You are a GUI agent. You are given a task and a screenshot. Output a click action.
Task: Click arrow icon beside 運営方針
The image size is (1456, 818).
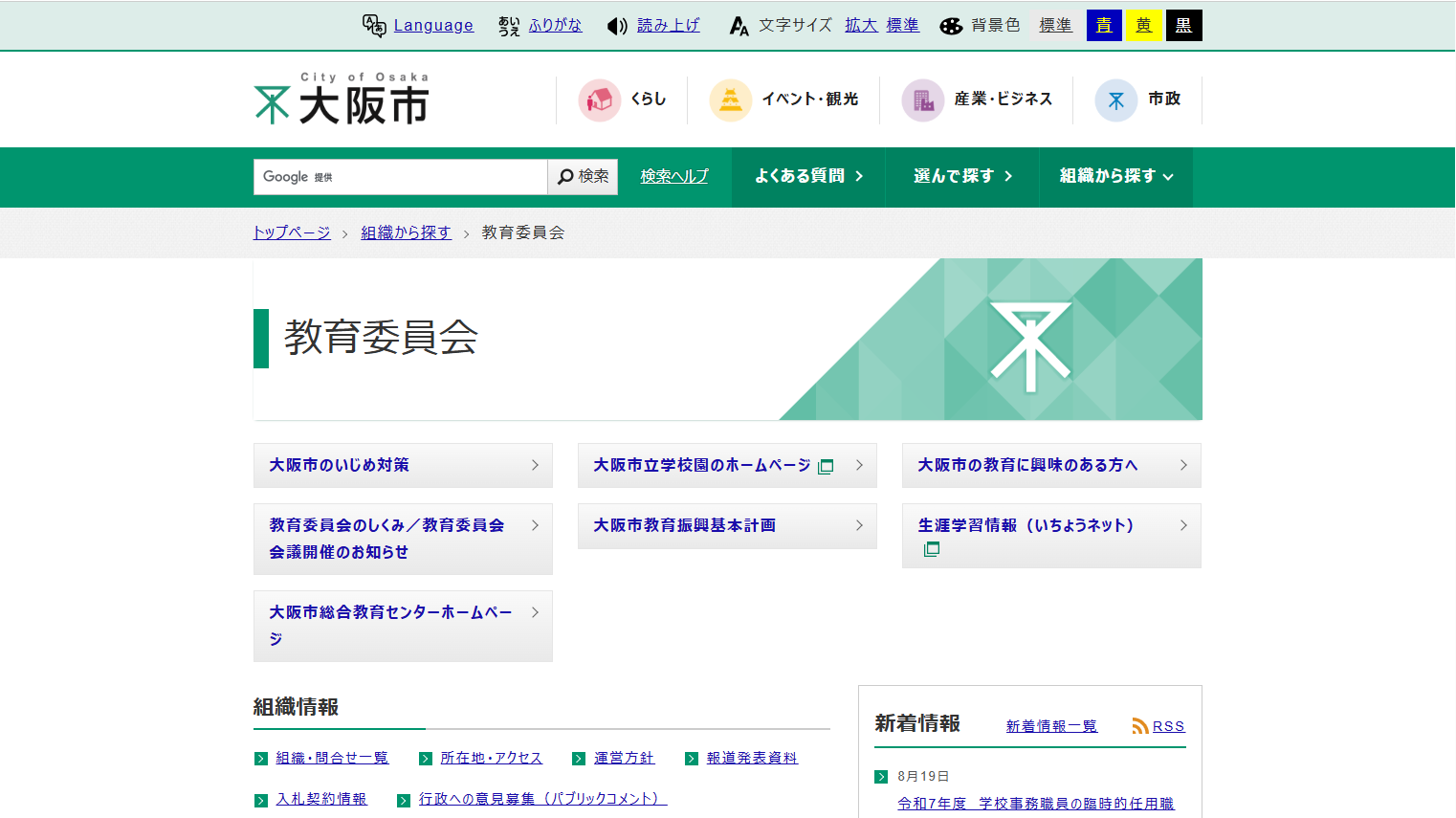point(579,759)
